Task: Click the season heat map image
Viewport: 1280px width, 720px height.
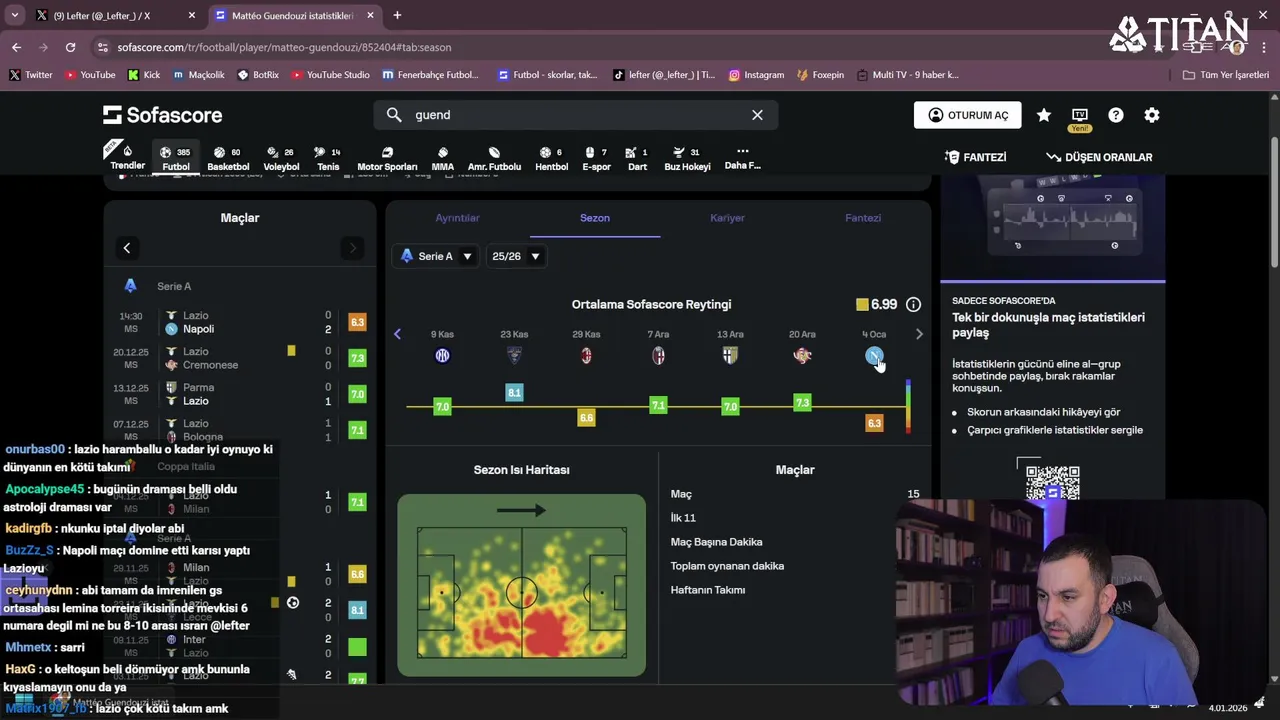Action: coord(522,585)
